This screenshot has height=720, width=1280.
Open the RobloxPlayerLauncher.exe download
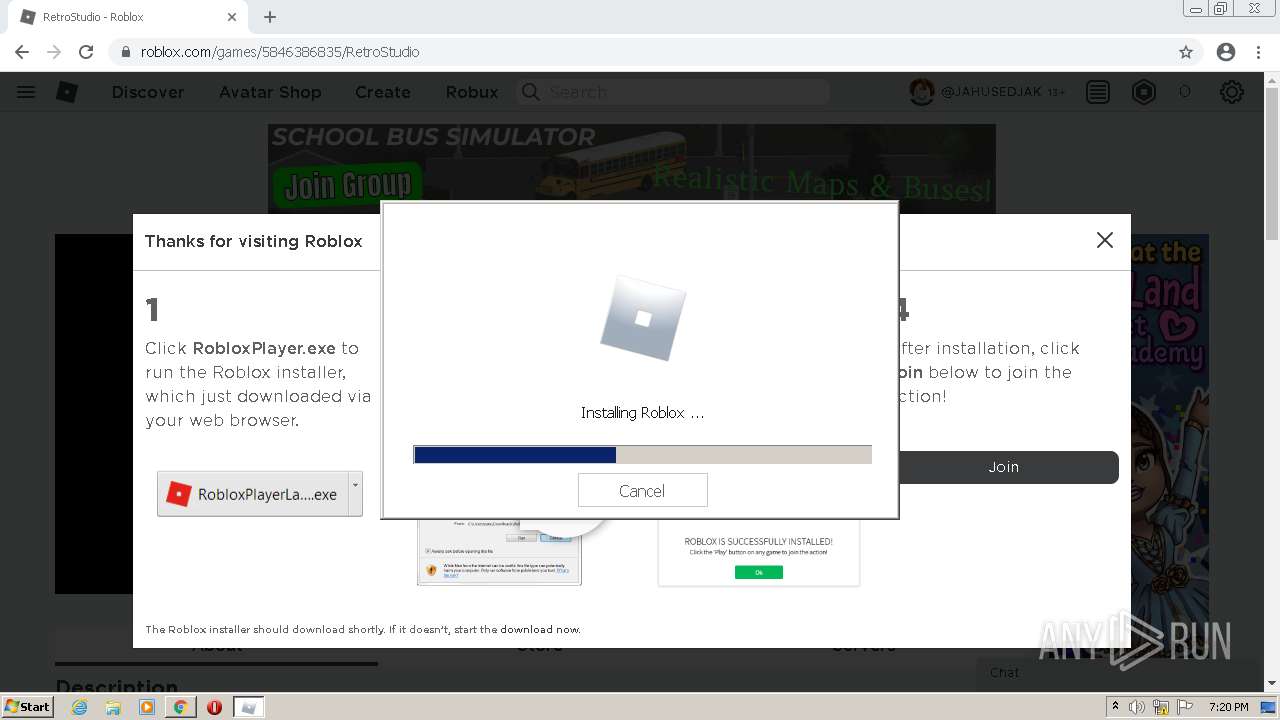(x=253, y=494)
